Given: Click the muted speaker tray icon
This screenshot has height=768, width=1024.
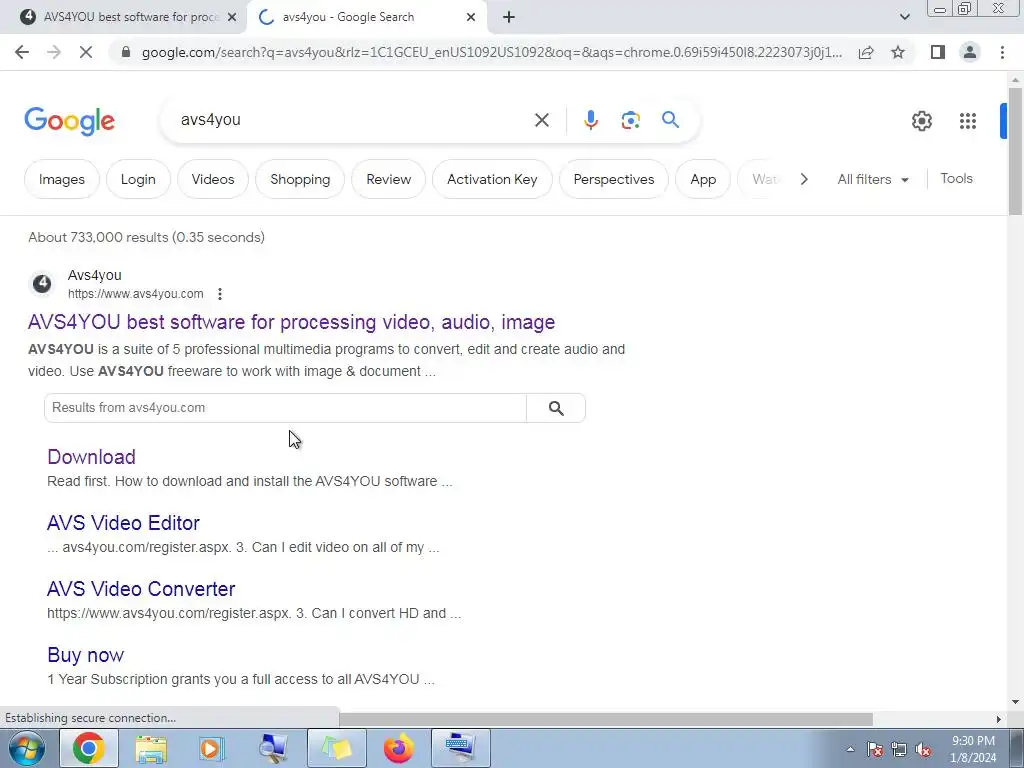Looking at the screenshot, I should tap(923, 750).
